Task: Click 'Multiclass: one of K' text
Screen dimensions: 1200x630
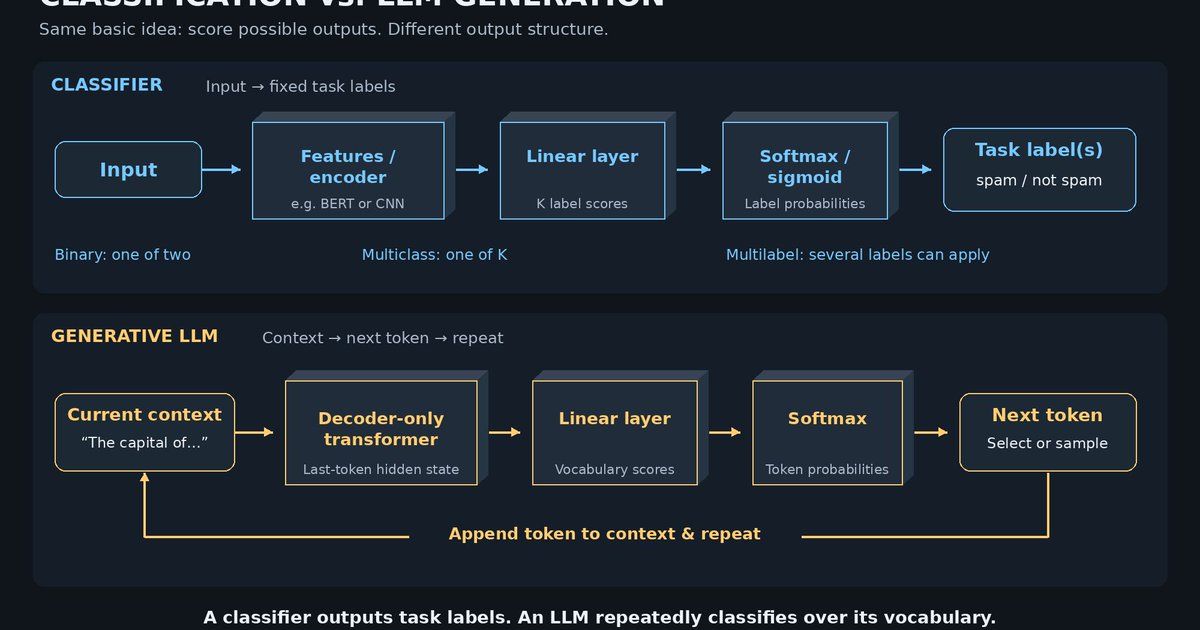Action: point(435,255)
